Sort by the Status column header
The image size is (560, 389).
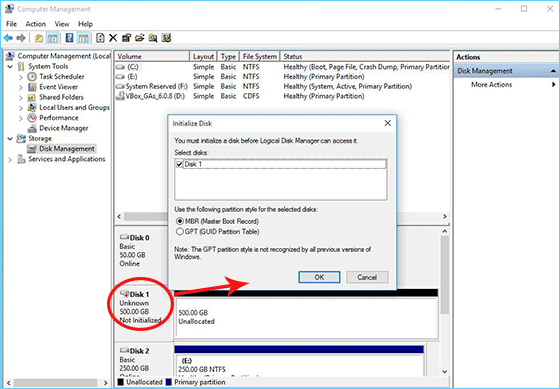point(365,56)
